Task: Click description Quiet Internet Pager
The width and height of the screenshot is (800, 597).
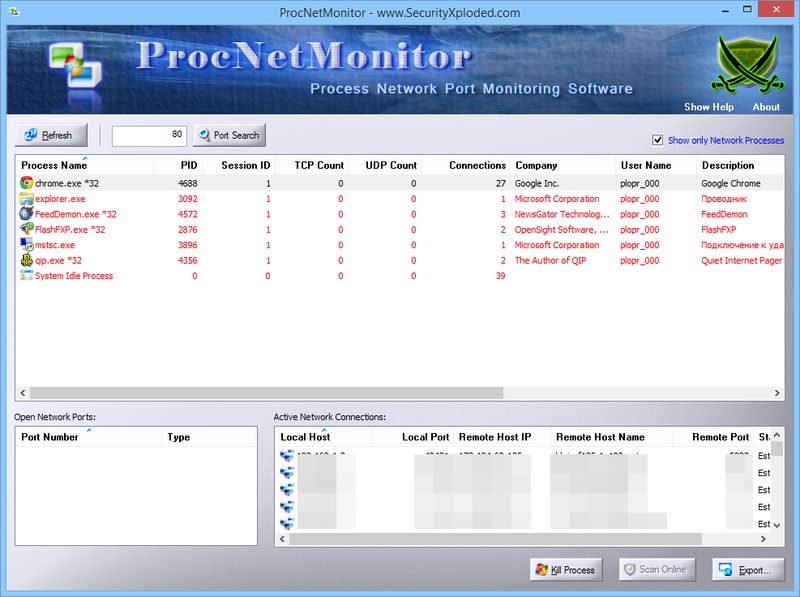Action: click(741, 260)
